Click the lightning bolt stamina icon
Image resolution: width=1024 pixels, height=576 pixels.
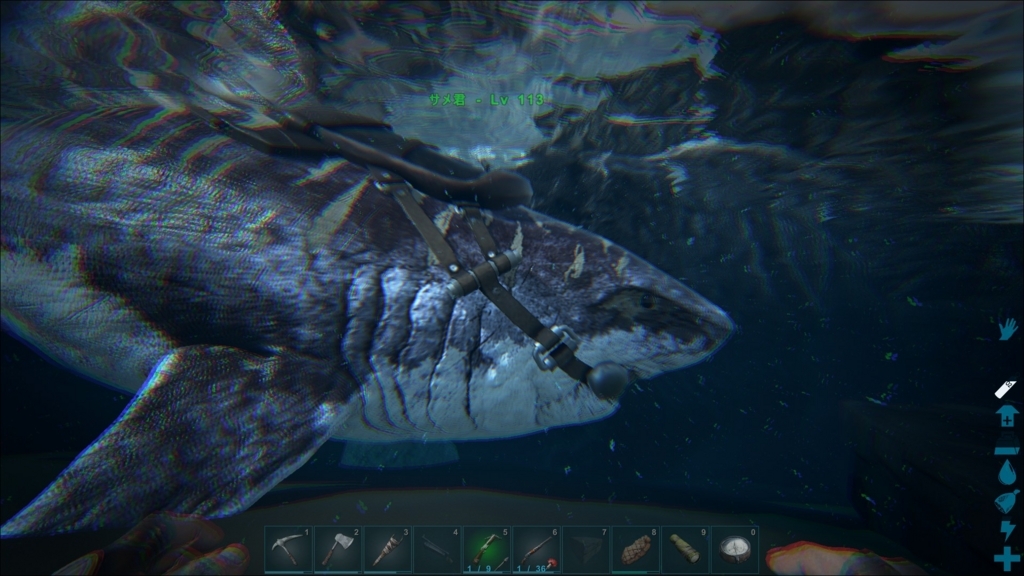coord(1008,530)
